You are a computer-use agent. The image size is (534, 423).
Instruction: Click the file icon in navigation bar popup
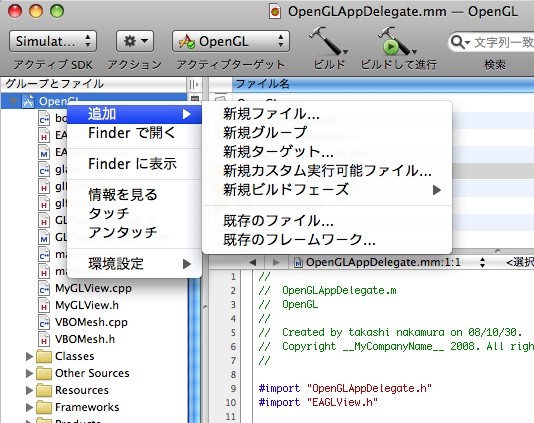click(x=298, y=262)
